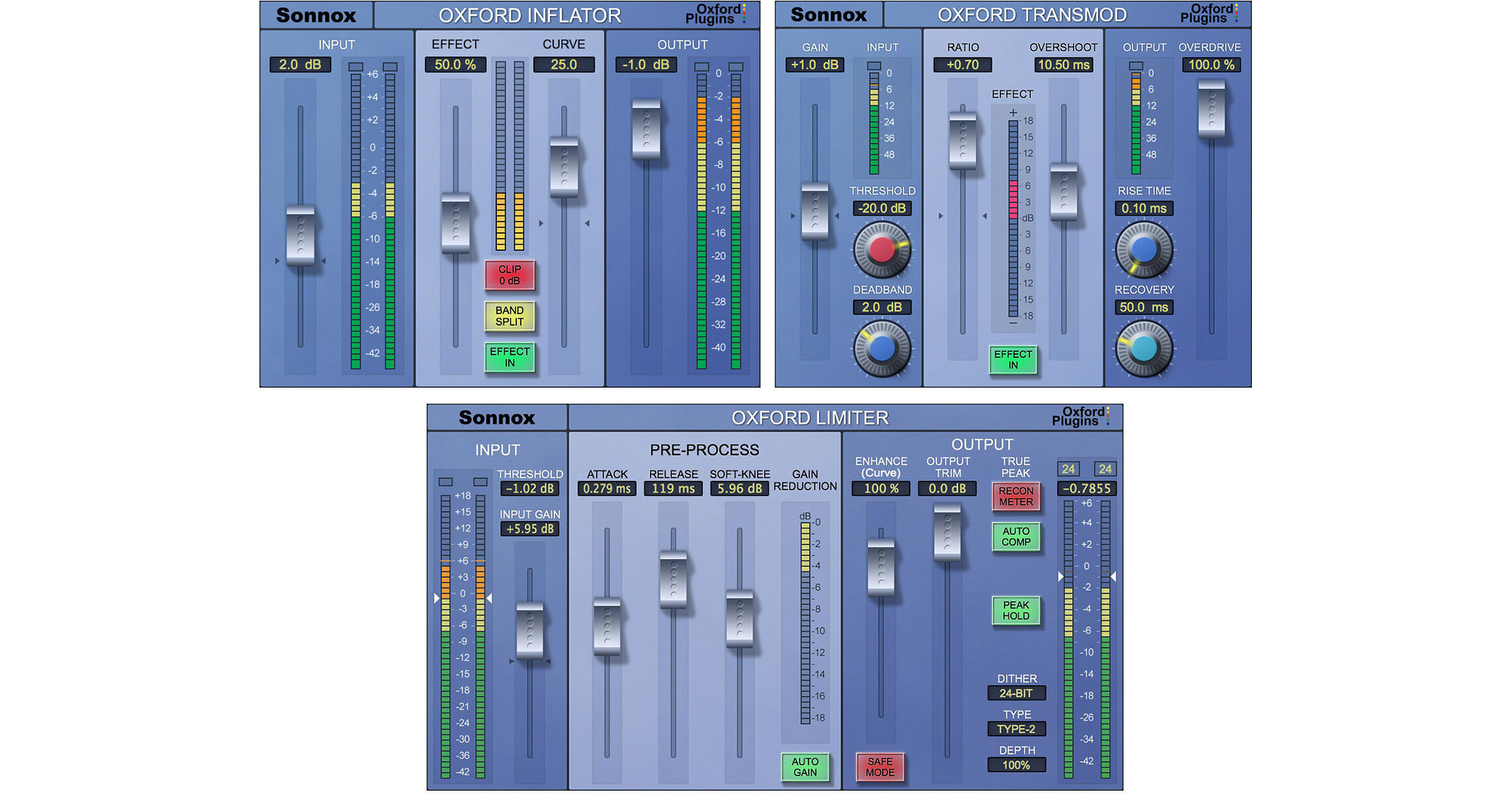Click the Limiter ENHANCE fader handle
Screen dimensions: 1512x794
pos(881,566)
